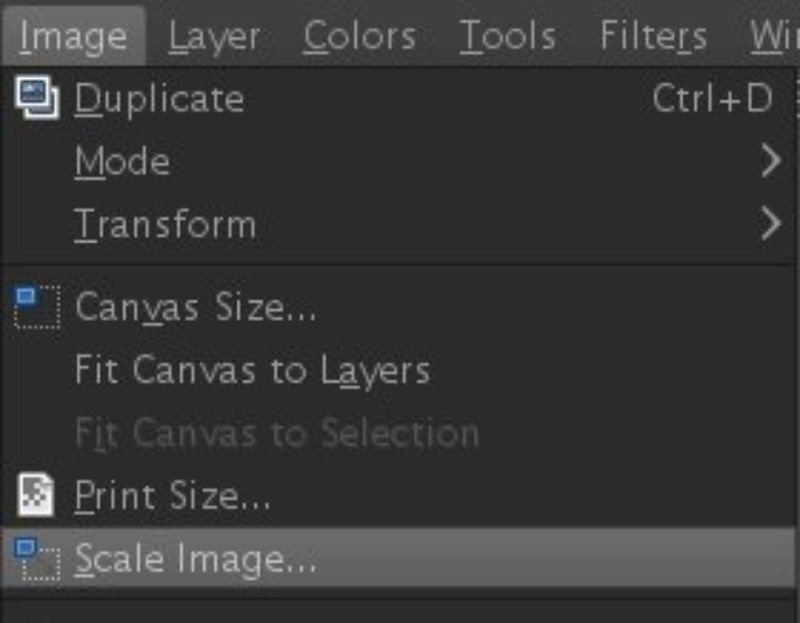Viewport: 800px width, 623px height.
Task: Open the Filters menu
Action: pos(652,33)
